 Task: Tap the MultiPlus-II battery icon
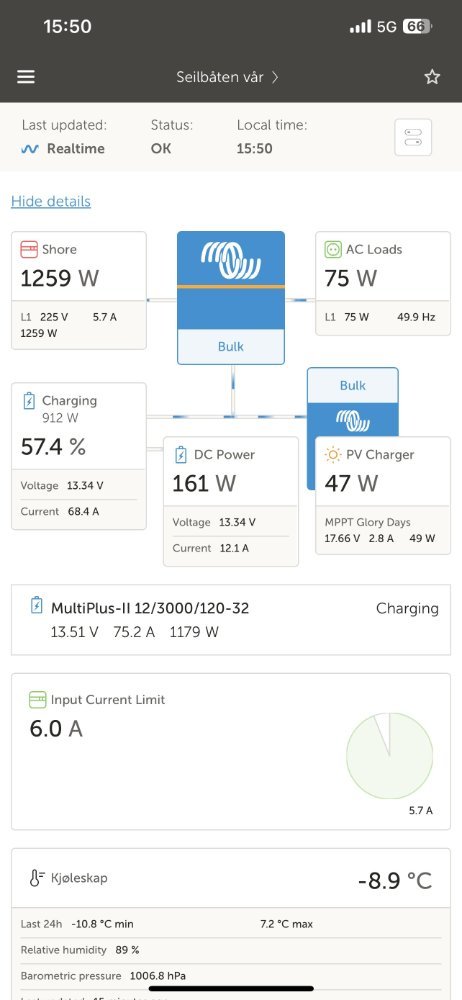pos(37,605)
